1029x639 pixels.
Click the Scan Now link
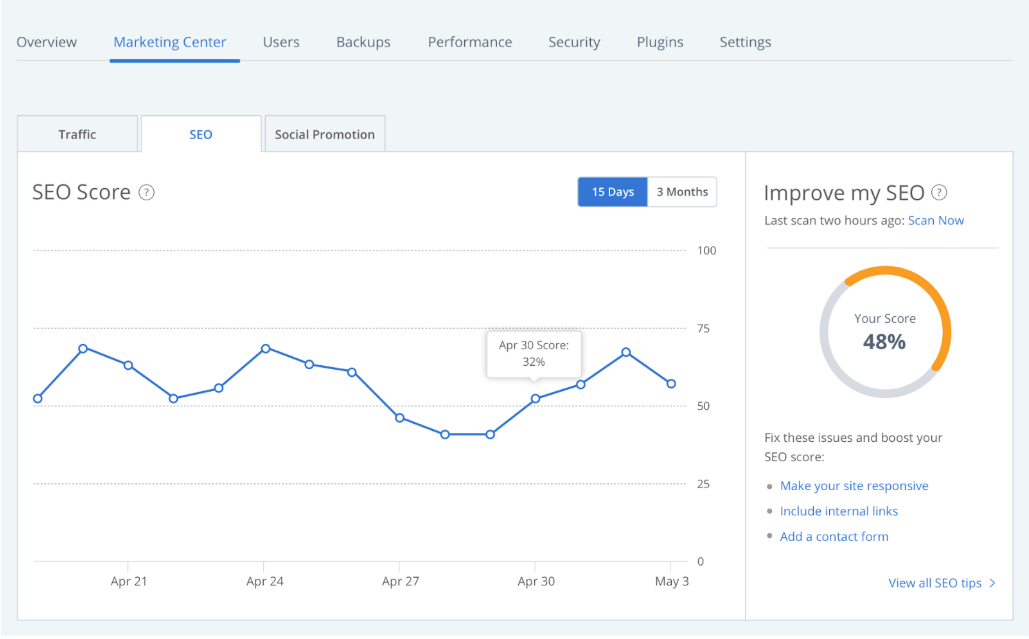click(x=936, y=220)
